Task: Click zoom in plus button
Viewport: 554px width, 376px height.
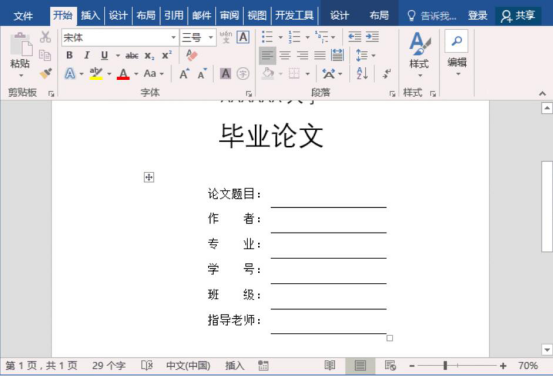Action: [x=503, y=366]
